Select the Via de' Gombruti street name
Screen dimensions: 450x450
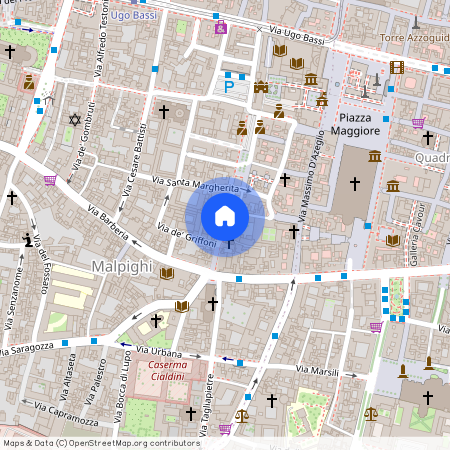coord(83,136)
